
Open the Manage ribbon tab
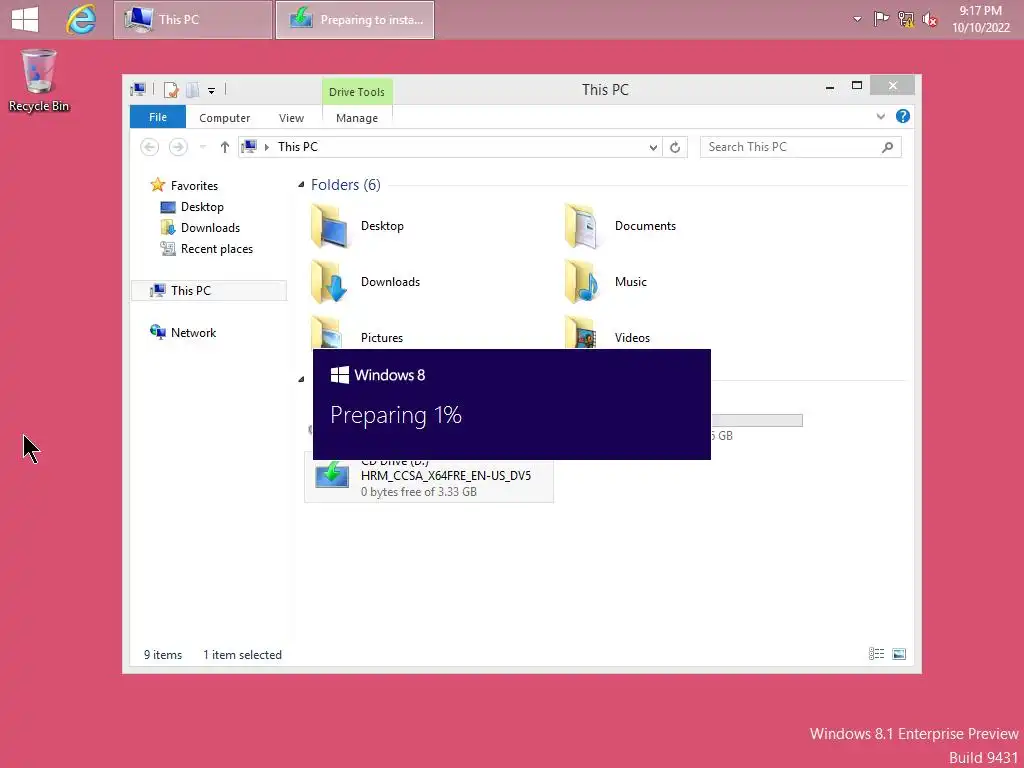[357, 118]
